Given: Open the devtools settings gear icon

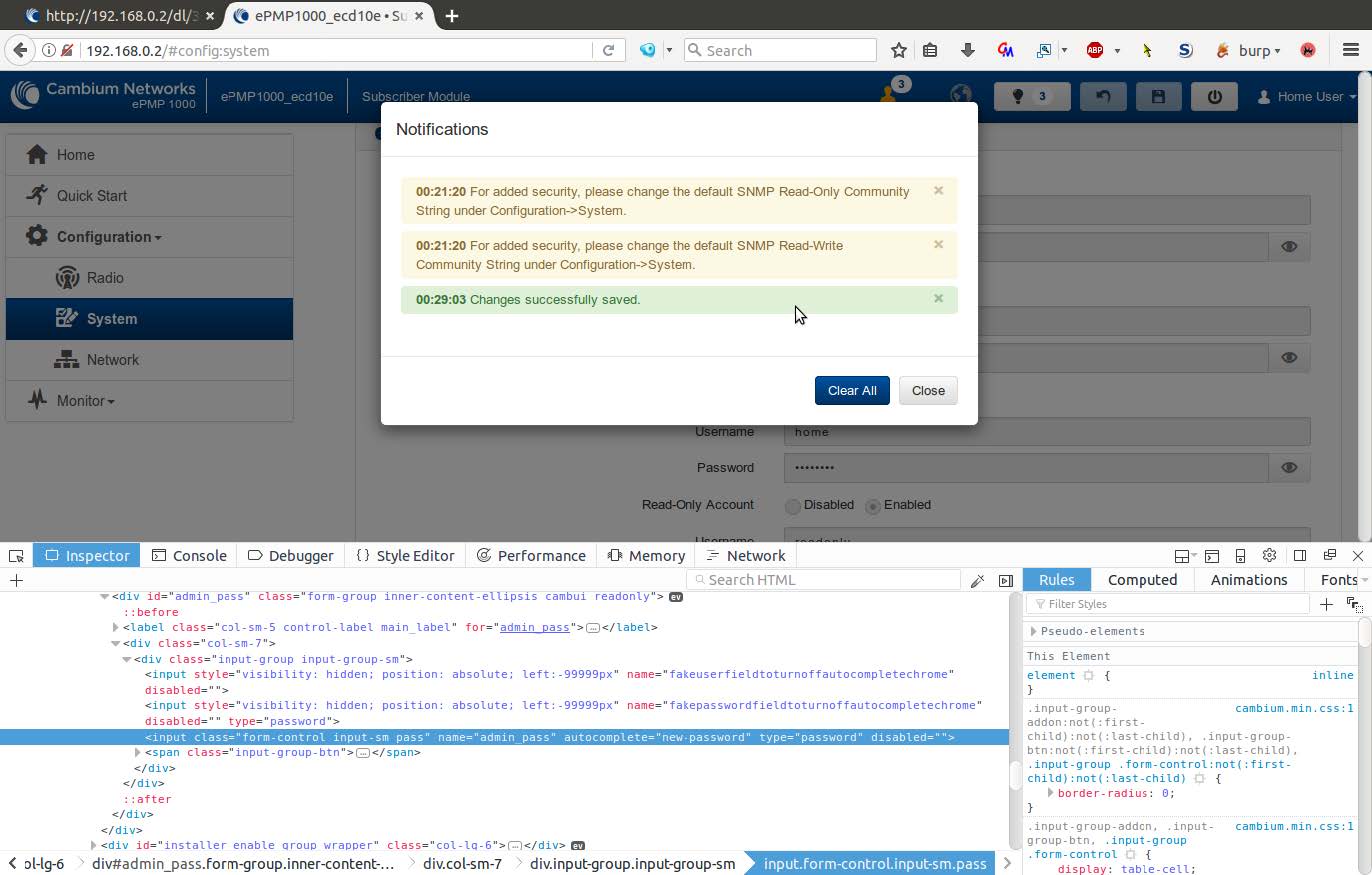Looking at the screenshot, I should pyautogui.click(x=1269, y=556).
